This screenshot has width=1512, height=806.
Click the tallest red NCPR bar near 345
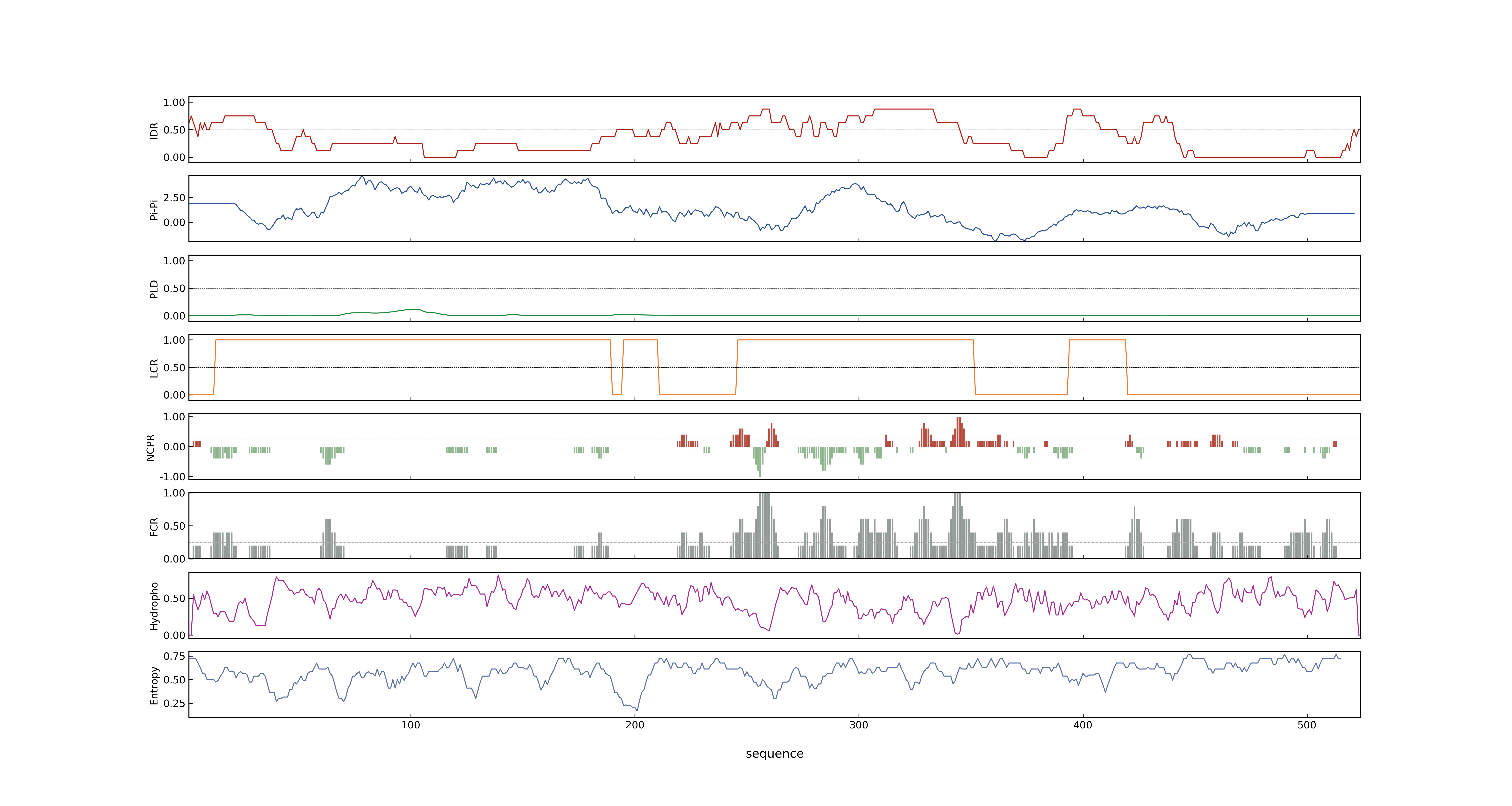click(958, 431)
